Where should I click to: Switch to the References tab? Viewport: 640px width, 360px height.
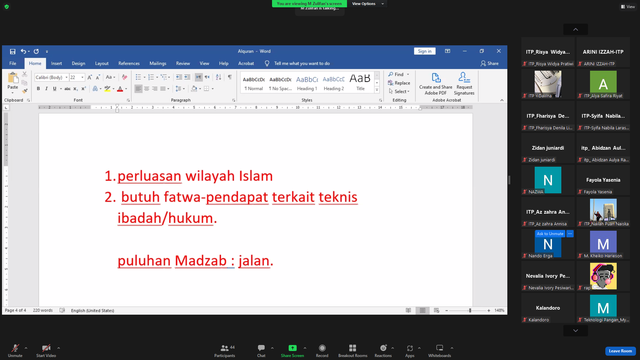coord(129,64)
